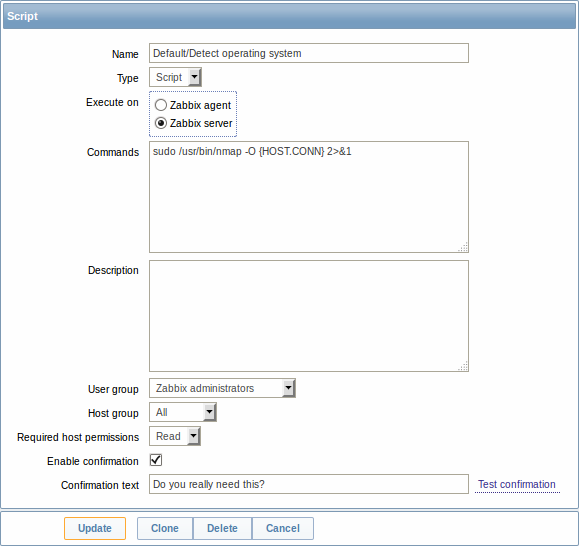This screenshot has width=579, height=546.
Task: Click the Update button
Action: pos(95,528)
